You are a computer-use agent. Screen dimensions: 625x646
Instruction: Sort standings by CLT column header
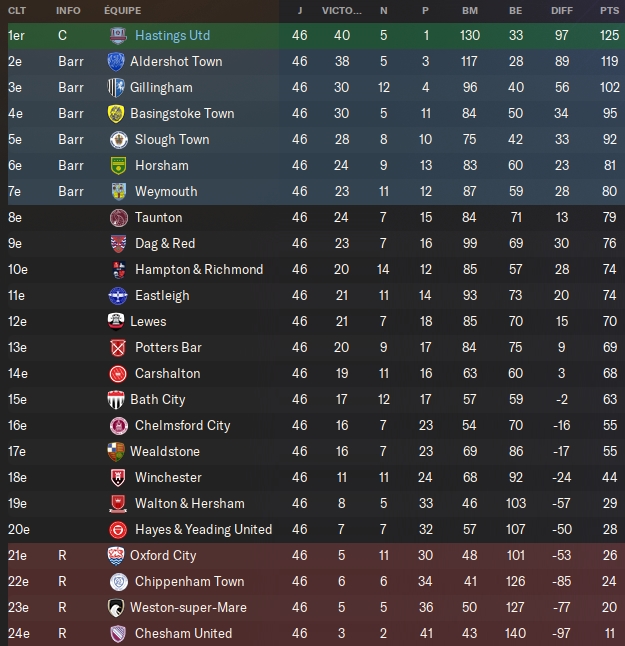(x=17, y=10)
